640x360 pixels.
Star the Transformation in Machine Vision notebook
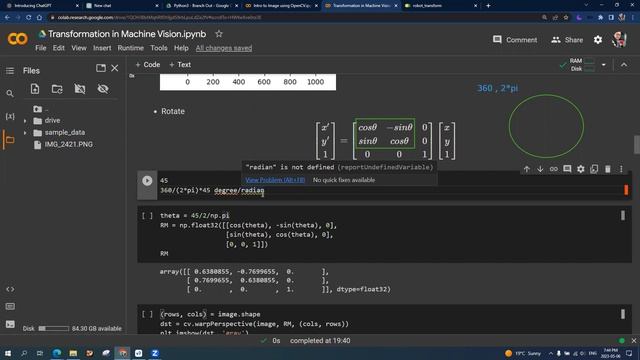219,34
